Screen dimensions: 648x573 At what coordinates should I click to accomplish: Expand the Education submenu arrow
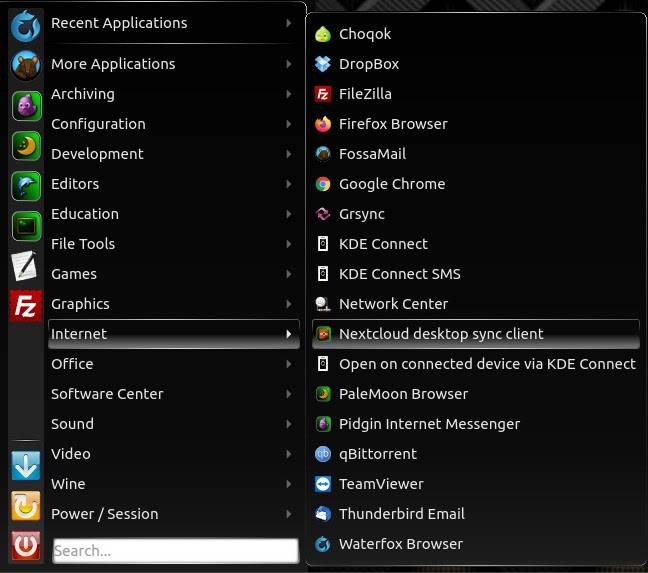(289, 214)
